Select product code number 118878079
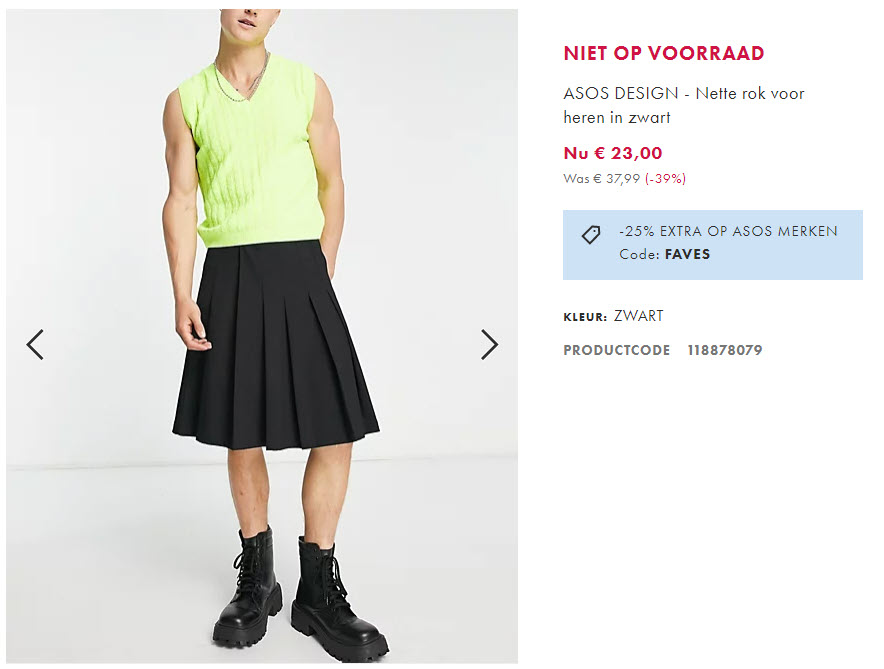Viewport: 884px width, 669px height. click(724, 350)
